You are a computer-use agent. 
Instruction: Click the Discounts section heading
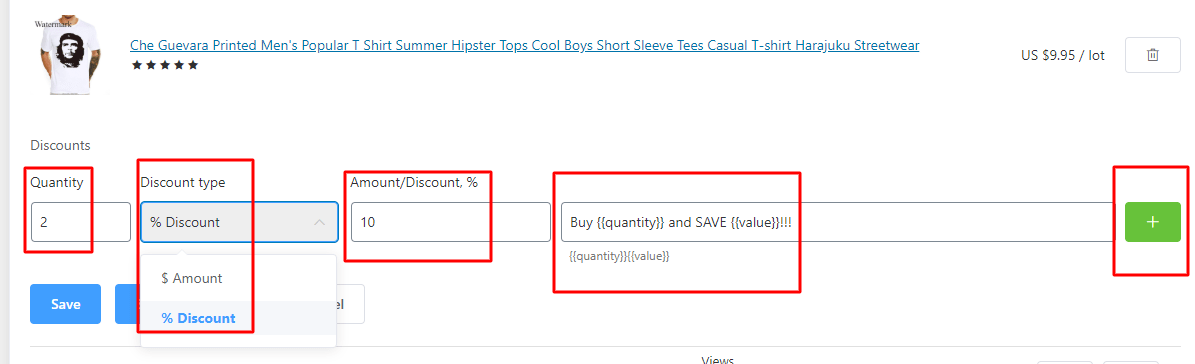click(60, 145)
